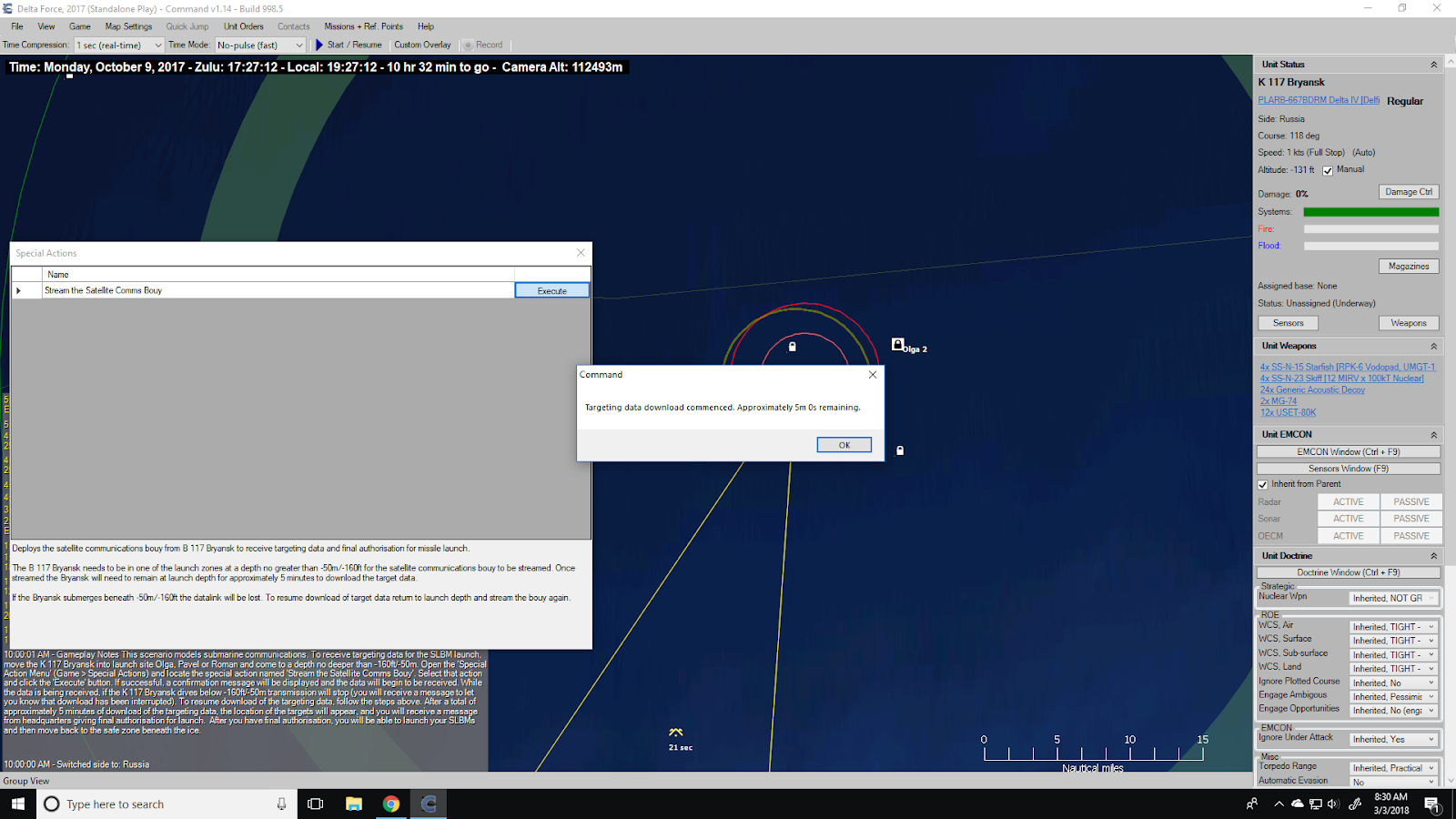
Task: Set Radar to ACTIVE
Action: pos(1349,502)
